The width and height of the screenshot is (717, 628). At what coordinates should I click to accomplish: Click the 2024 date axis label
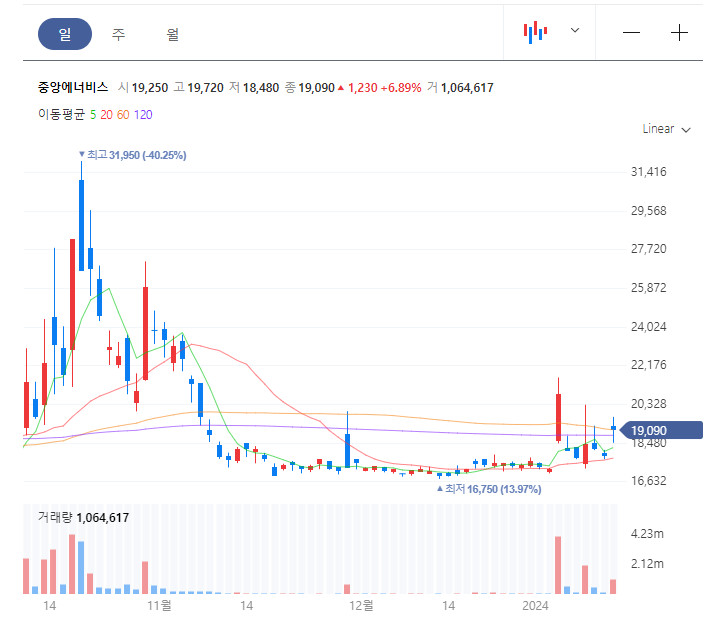coord(535,606)
